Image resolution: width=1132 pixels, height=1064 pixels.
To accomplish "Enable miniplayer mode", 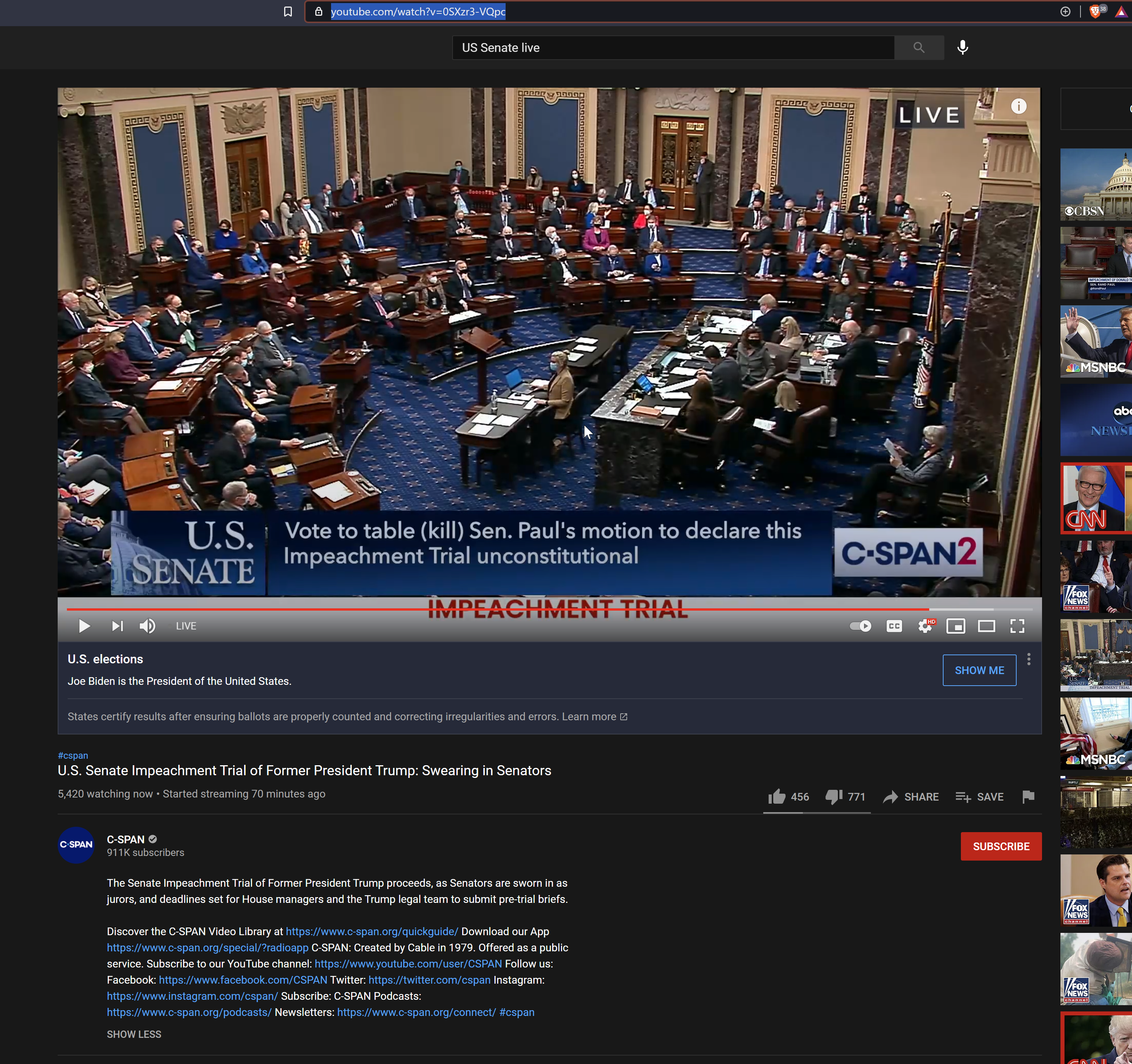I will 956,626.
